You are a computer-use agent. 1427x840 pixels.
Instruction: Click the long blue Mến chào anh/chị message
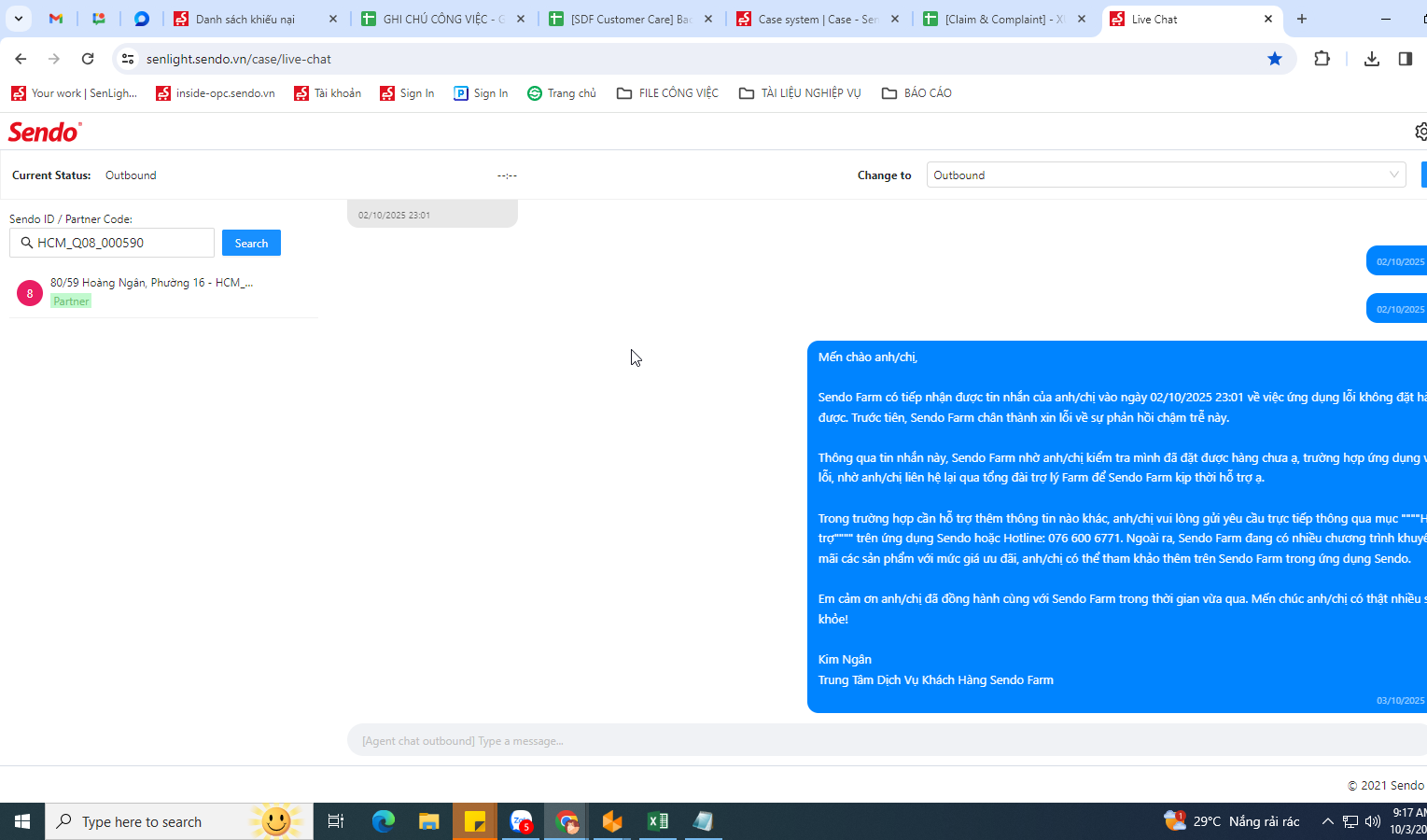point(1116,526)
